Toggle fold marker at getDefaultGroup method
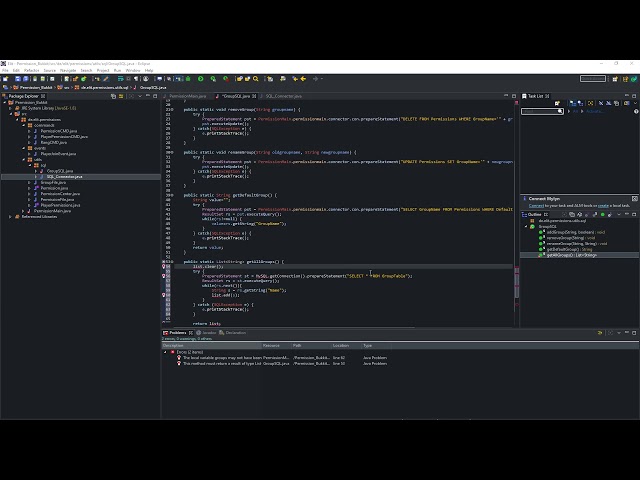The image size is (640, 480). pyautogui.click(x=172, y=195)
